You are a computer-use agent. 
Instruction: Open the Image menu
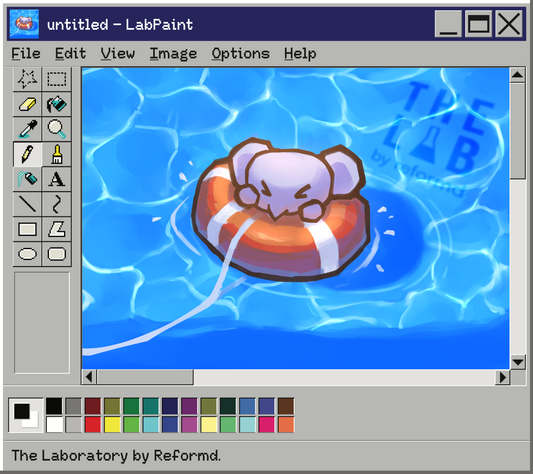[173, 54]
